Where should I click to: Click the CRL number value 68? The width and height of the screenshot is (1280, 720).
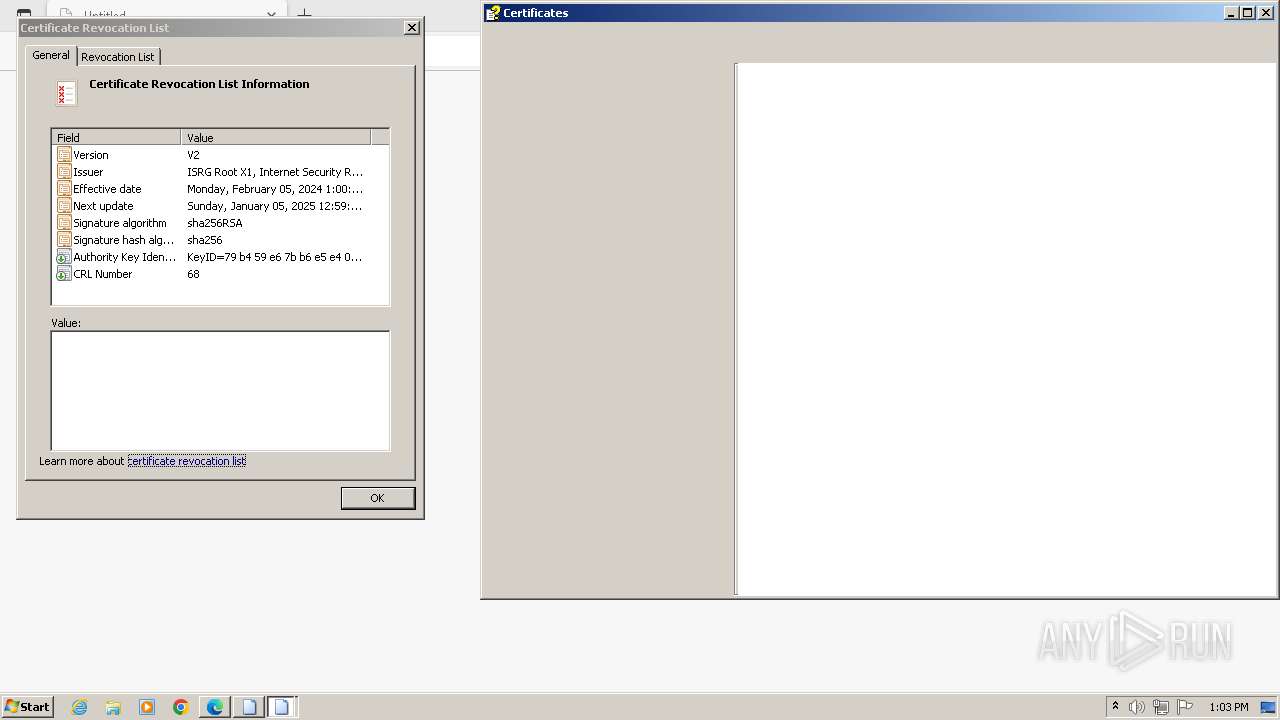click(193, 274)
